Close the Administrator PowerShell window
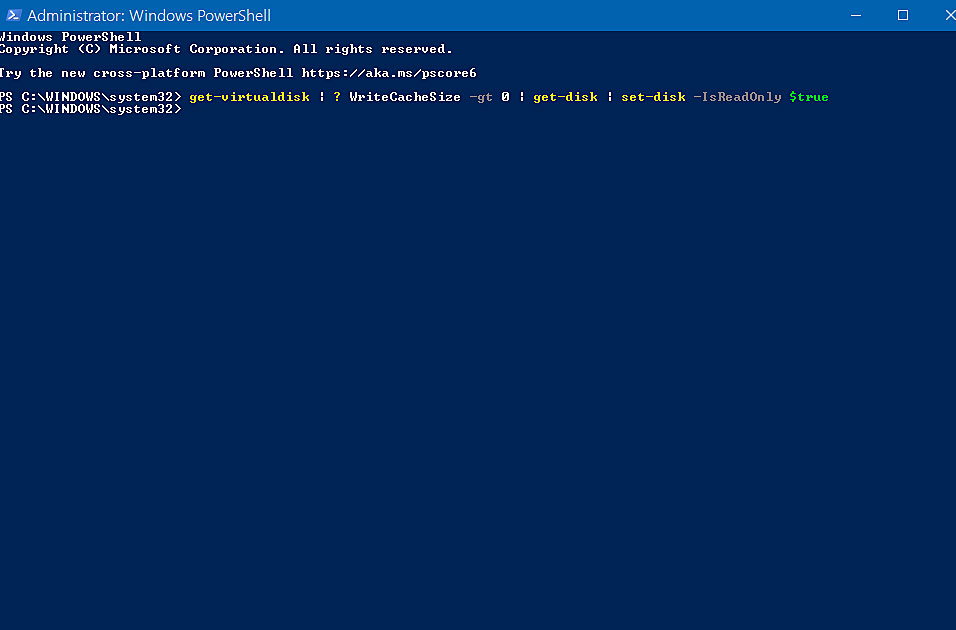956x630 pixels. (947, 15)
